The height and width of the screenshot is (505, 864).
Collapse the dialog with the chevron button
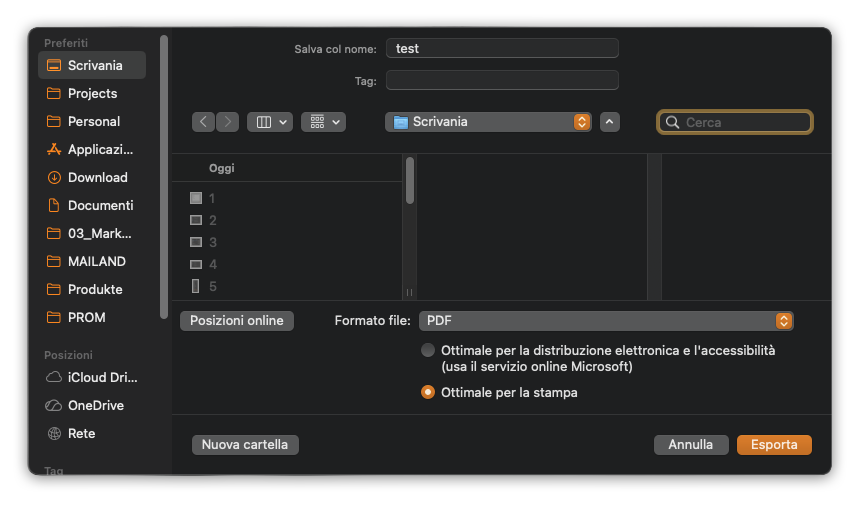coord(610,122)
